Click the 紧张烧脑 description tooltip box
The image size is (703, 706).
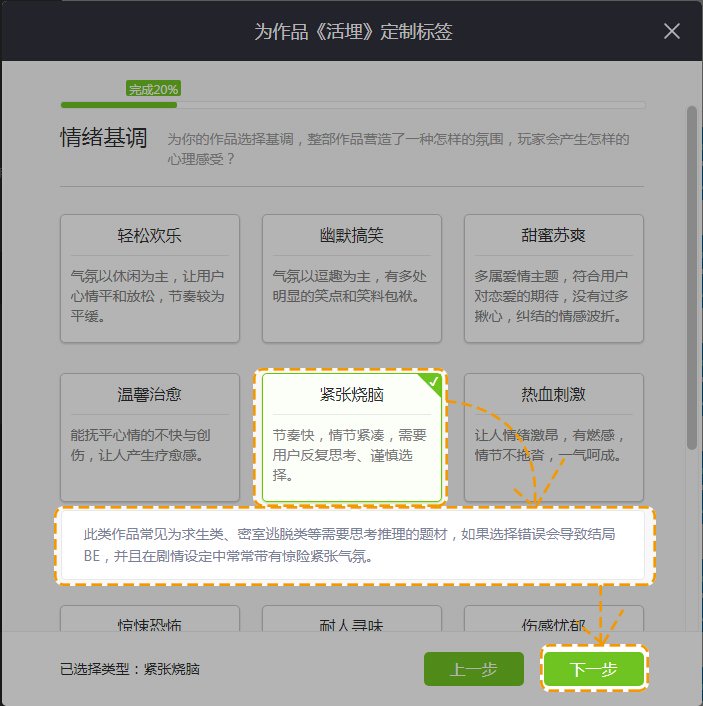(353, 546)
